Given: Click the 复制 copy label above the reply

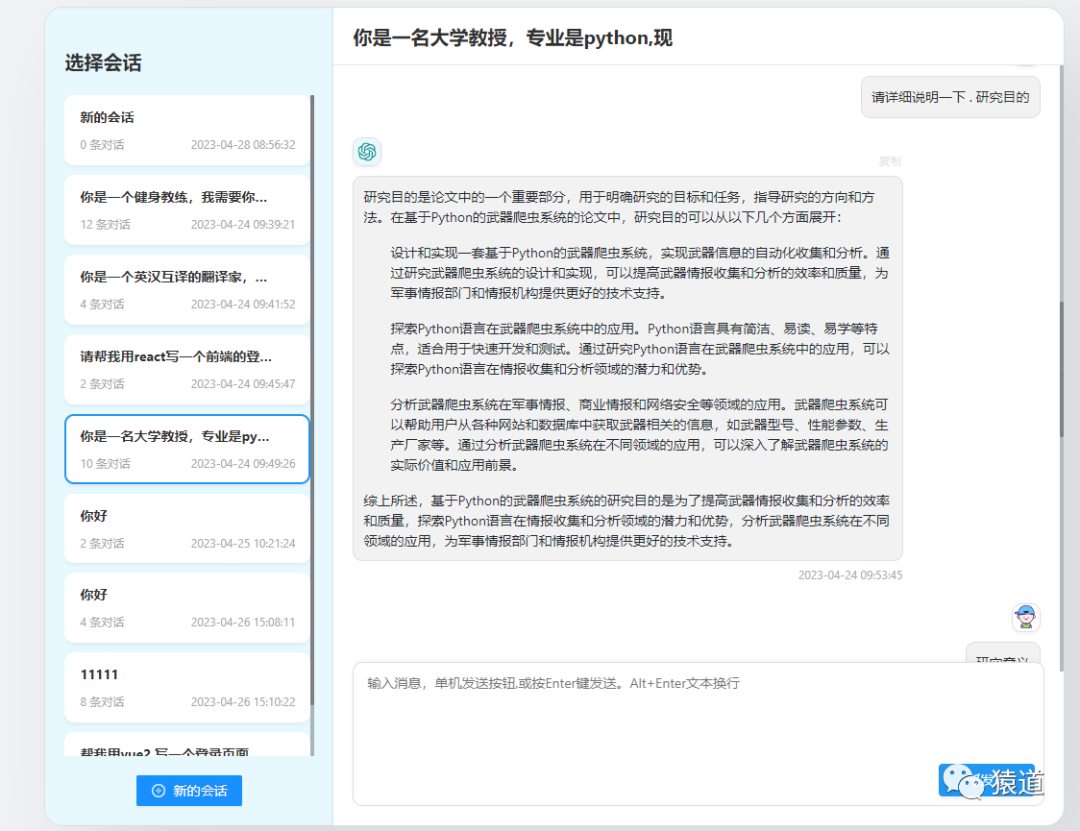Looking at the screenshot, I should coord(890,161).
